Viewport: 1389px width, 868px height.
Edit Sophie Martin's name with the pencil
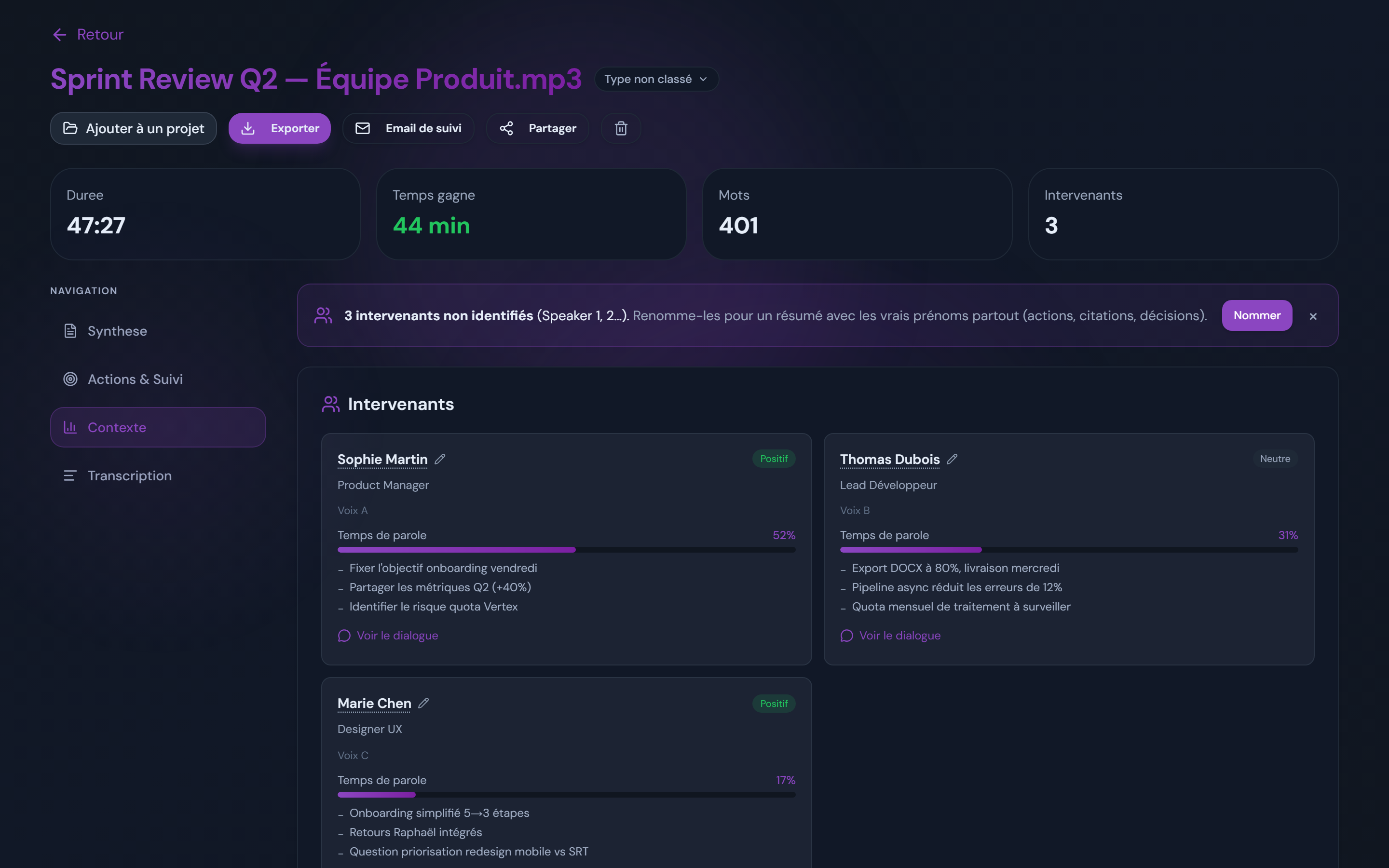[x=440, y=459]
